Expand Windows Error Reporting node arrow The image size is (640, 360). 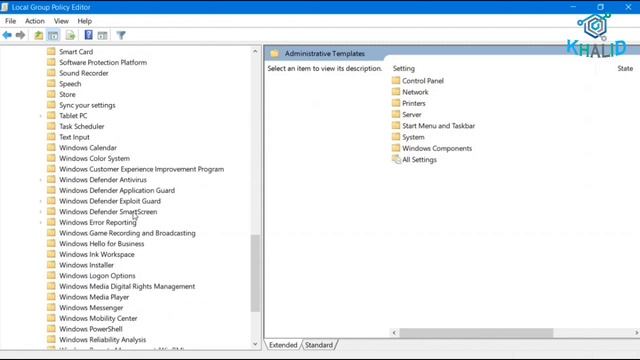pos(40,222)
